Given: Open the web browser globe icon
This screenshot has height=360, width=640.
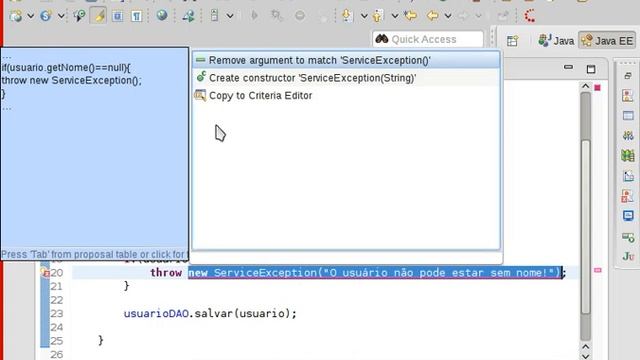Looking at the screenshot, I should 162,16.
